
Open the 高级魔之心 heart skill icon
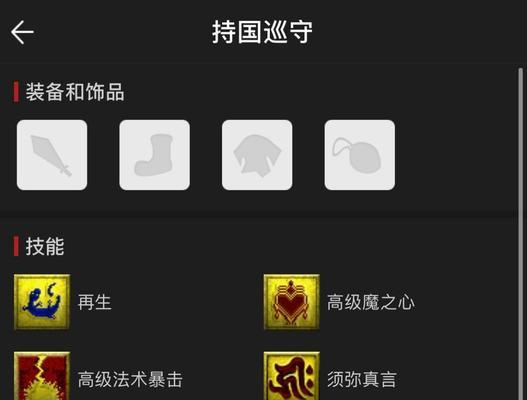[291, 302]
